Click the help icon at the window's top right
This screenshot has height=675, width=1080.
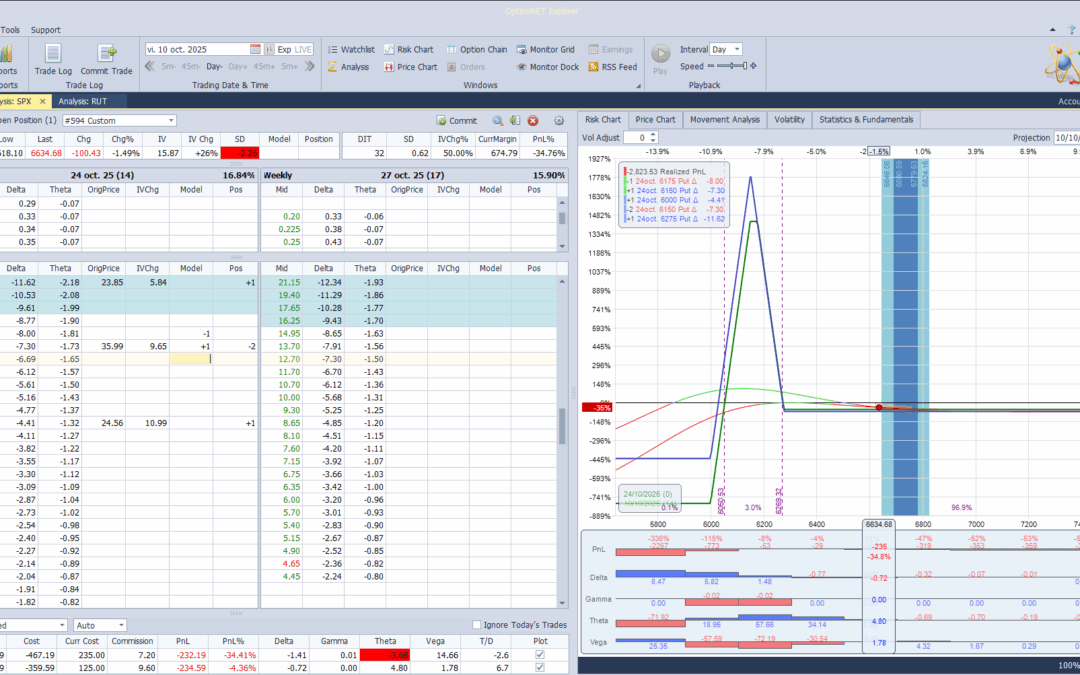pyautogui.click(x=1072, y=30)
